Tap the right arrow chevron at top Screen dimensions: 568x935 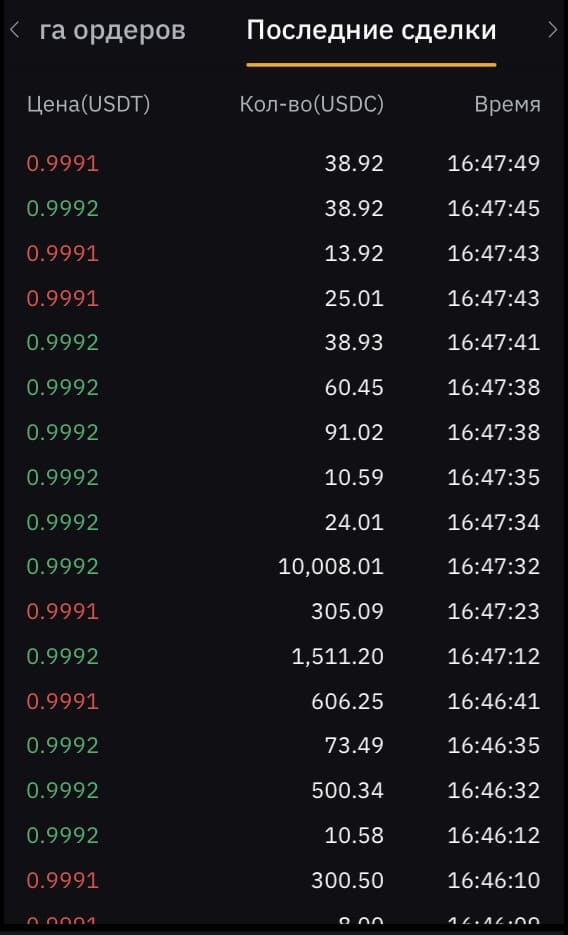point(553,30)
